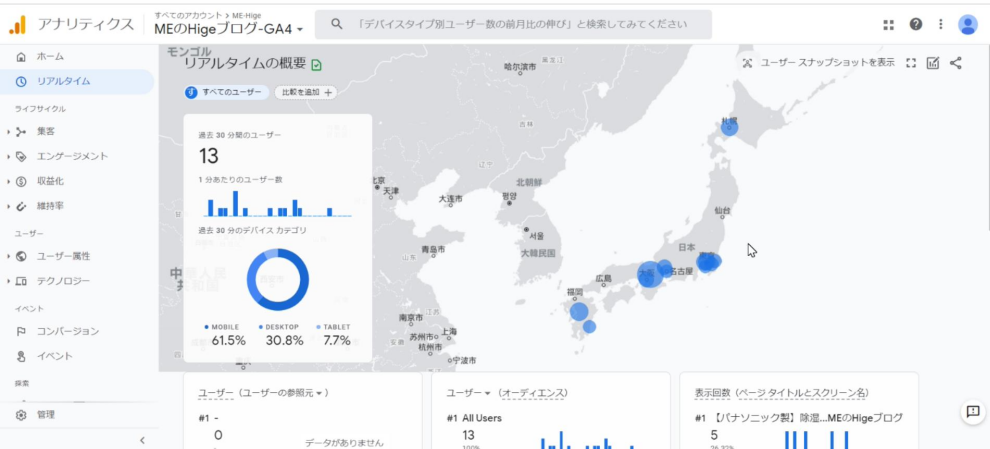Click the 【パナソニック製】除湿 page title row
Screen dimensions: 990x449
(799, 418)
